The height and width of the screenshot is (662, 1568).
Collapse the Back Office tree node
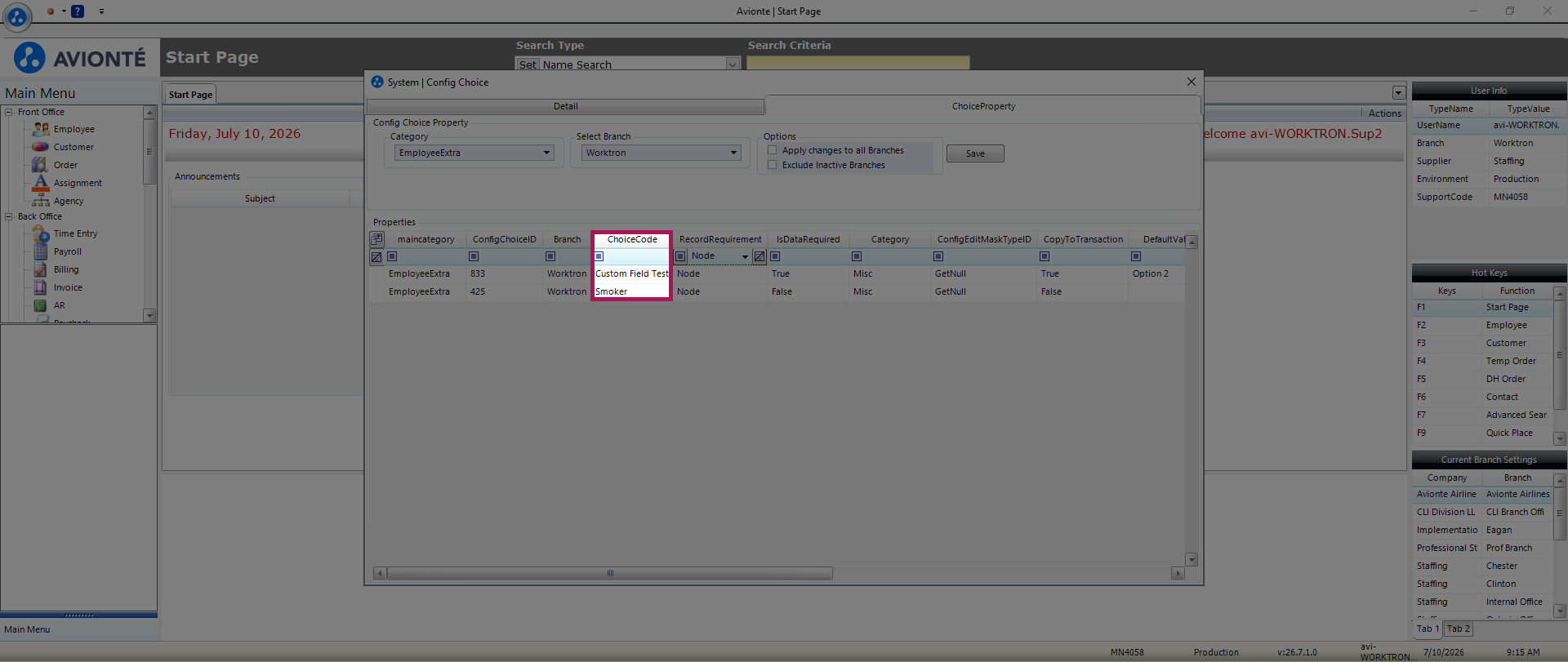(x=9, y=216)
